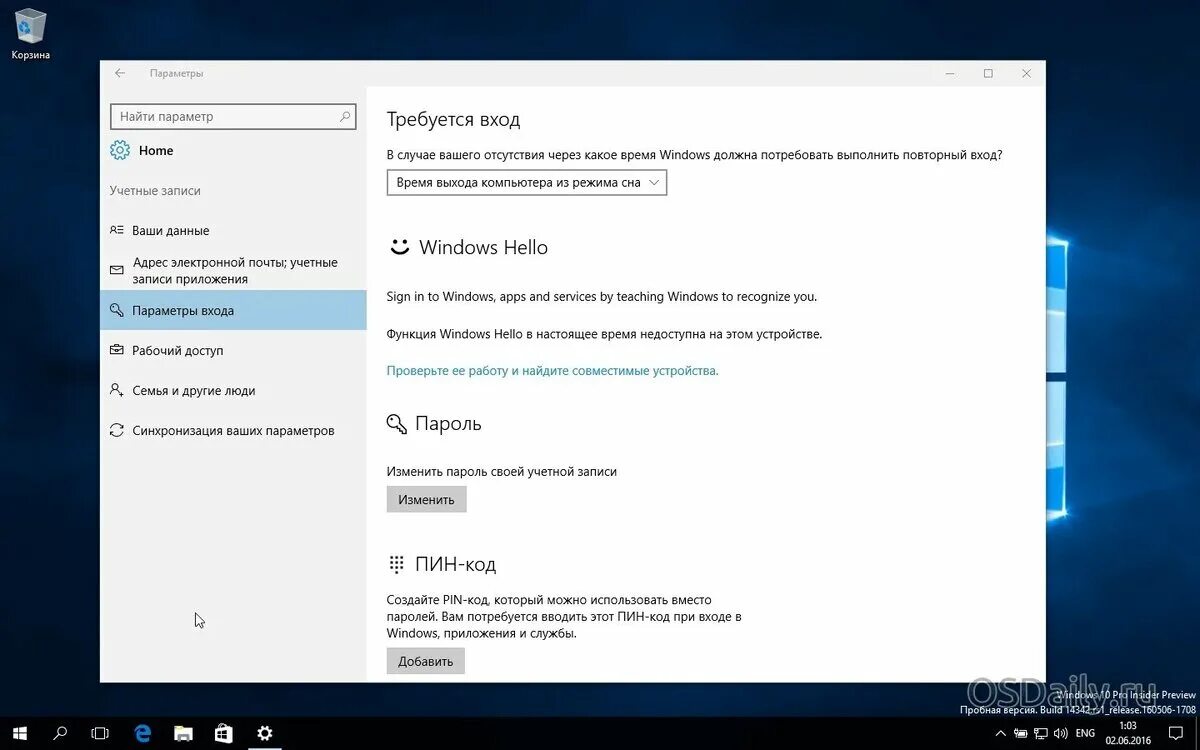Open File Explorer from the taskbar
1200x750 pixels.
click(183, 733)
